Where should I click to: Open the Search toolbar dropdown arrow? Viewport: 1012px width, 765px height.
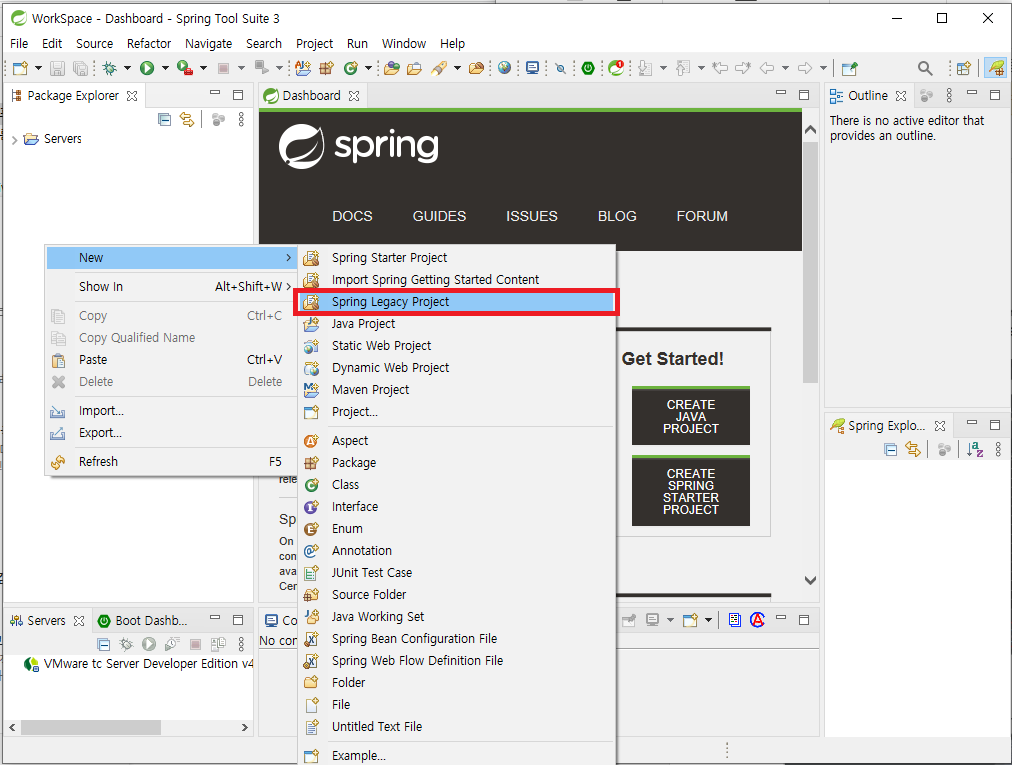click(x=457, y=68)
